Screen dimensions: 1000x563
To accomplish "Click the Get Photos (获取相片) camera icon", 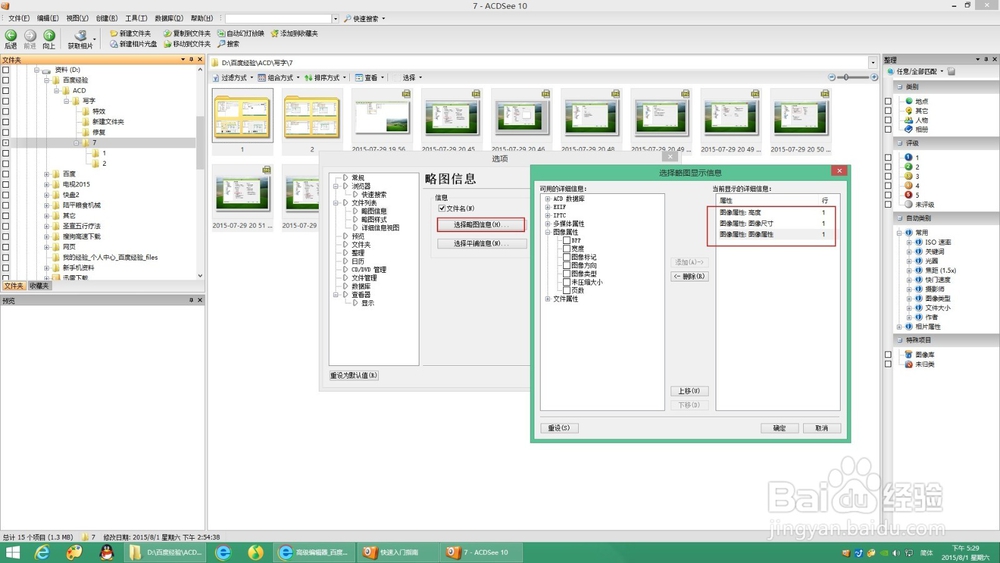I will pos(80,35).
